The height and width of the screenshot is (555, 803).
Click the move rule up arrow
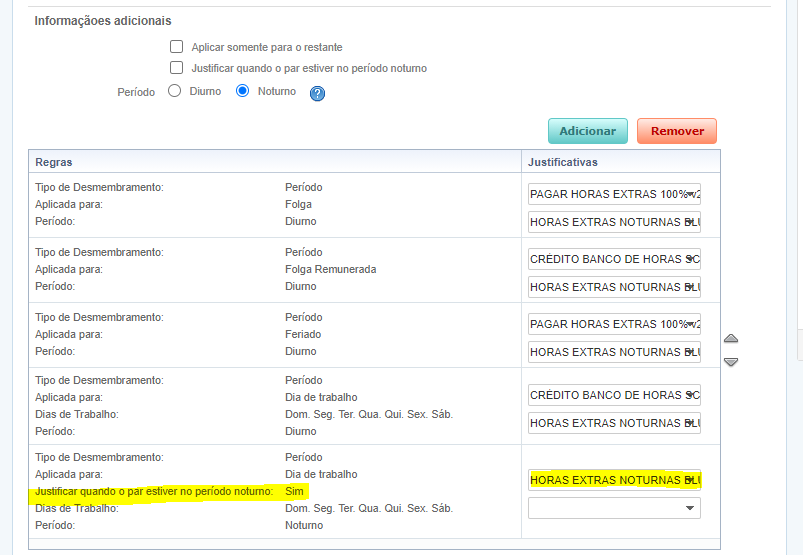click(731, 339)
